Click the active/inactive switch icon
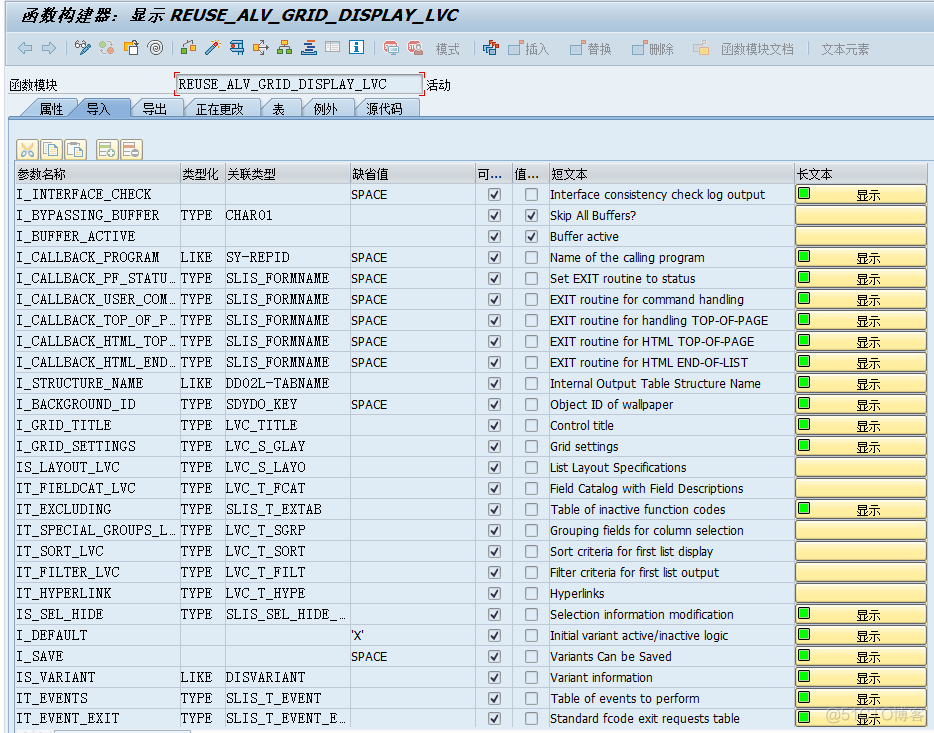 (107, 48)
